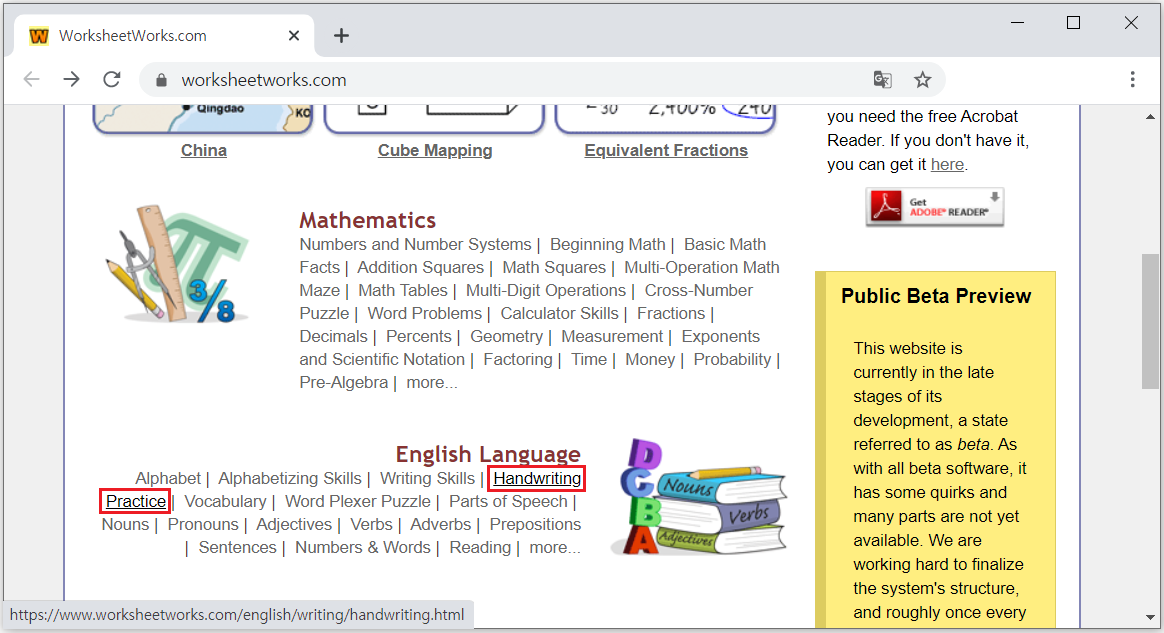Open the Probability link
1164x633 pixels.
coord(732,359)
